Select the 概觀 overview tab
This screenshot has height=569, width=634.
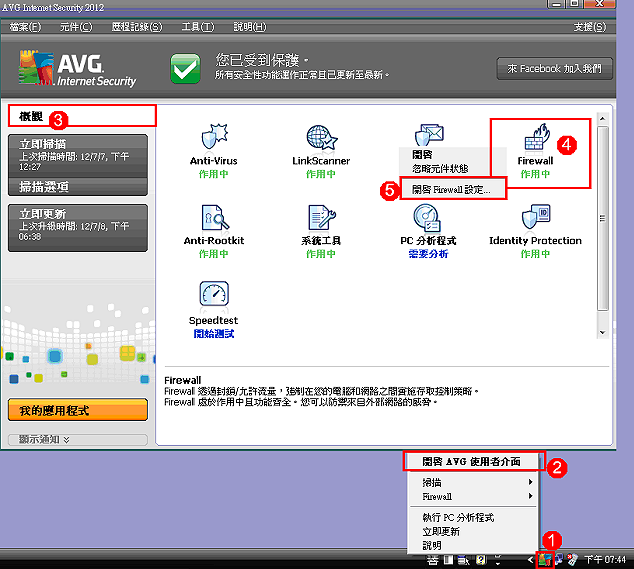(x=82, y=116)
